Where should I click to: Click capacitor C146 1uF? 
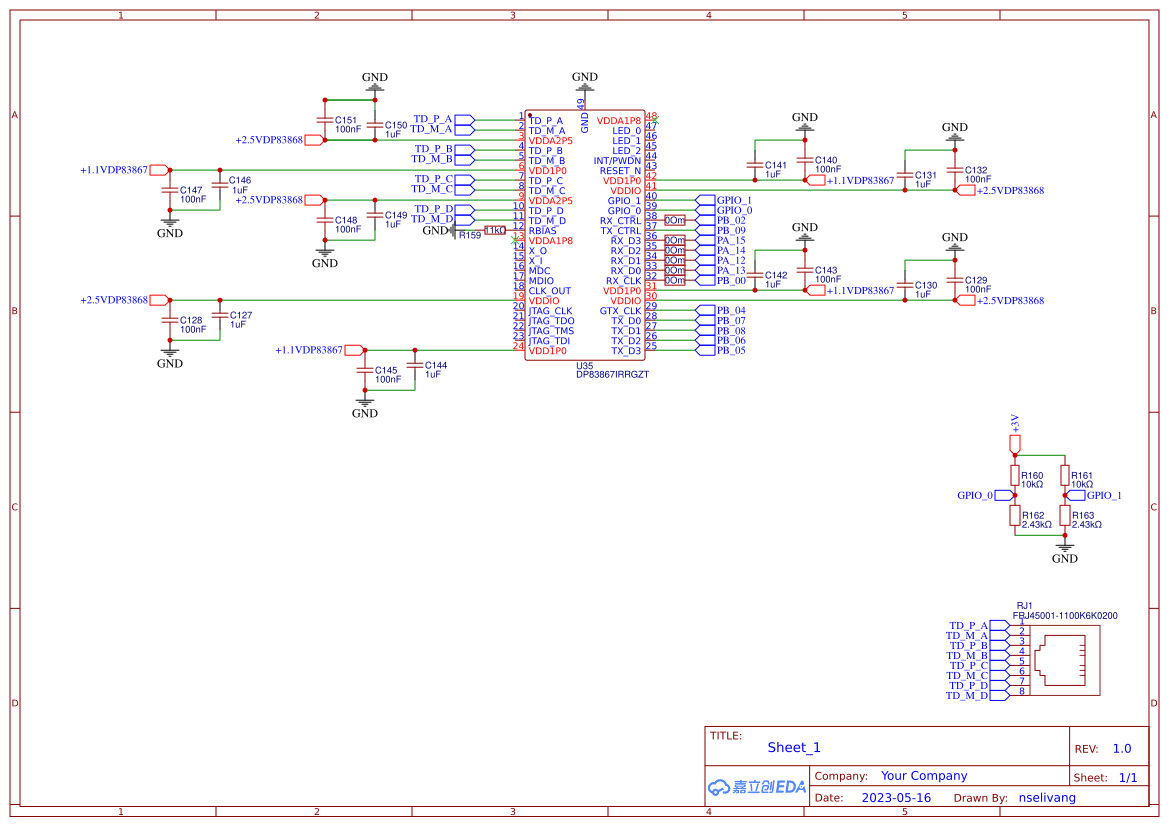[220, 185]
